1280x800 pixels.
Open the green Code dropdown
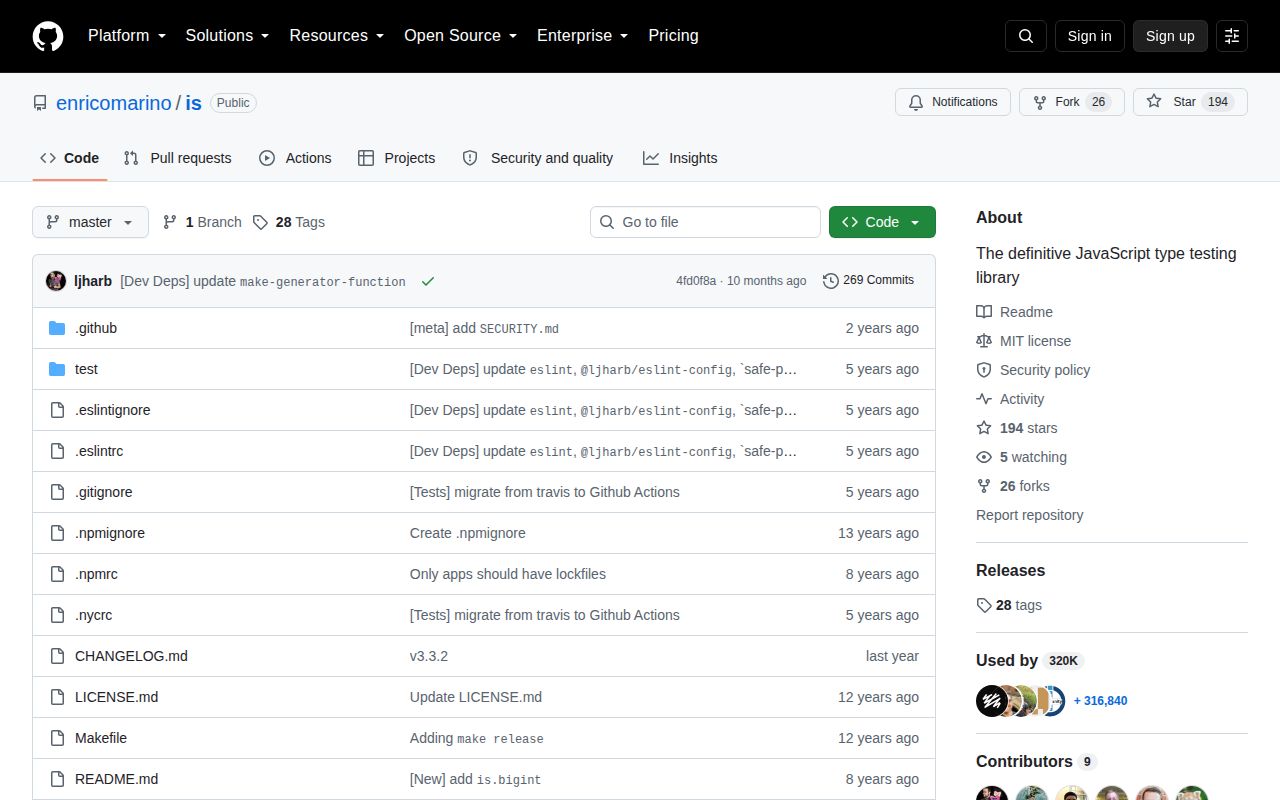click(882, 222)
